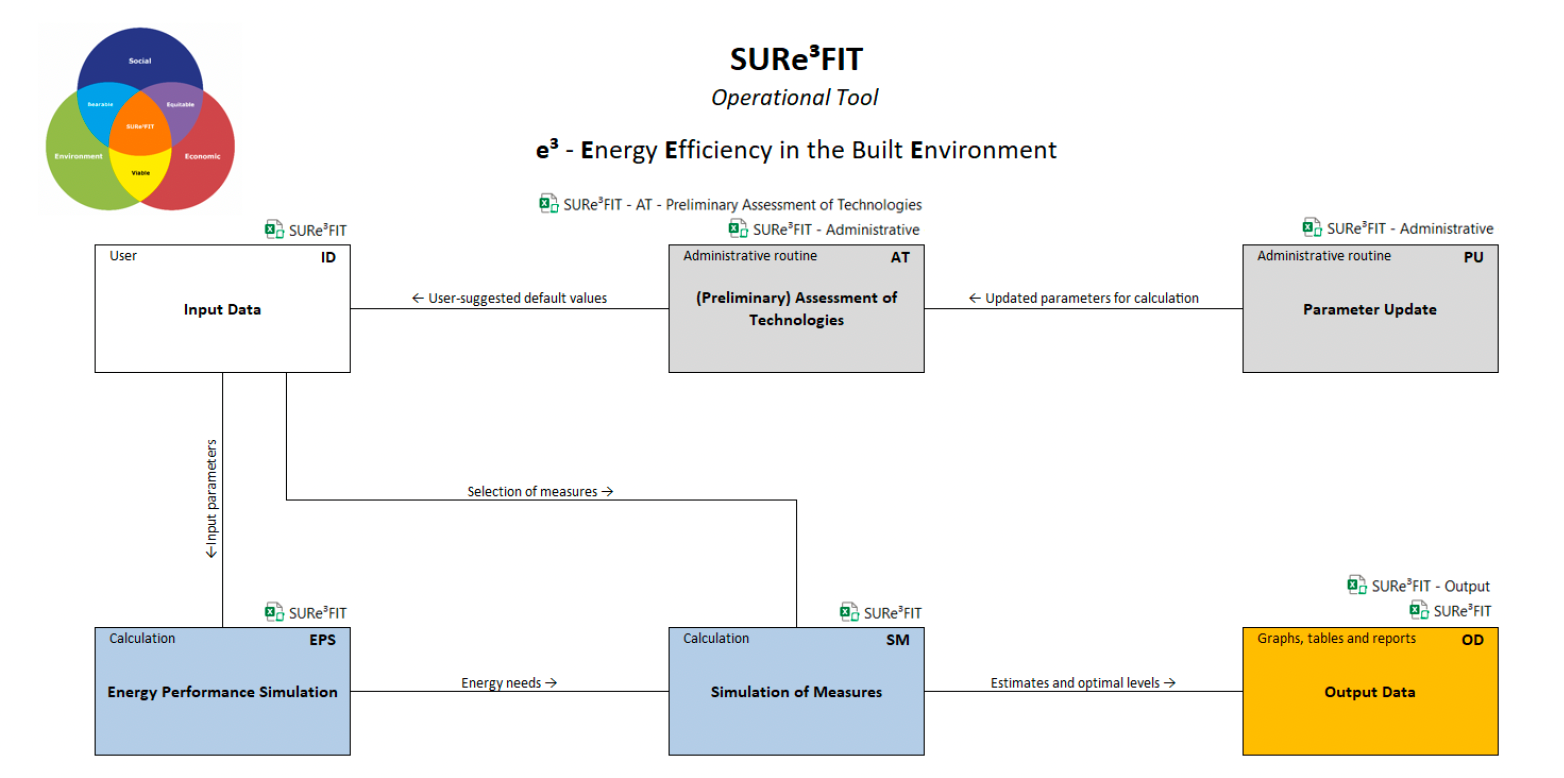Click the (Preliminary) Assessment of Technologies box
Viewport: 1564px width, 778px height.
[x=796, y=309]
